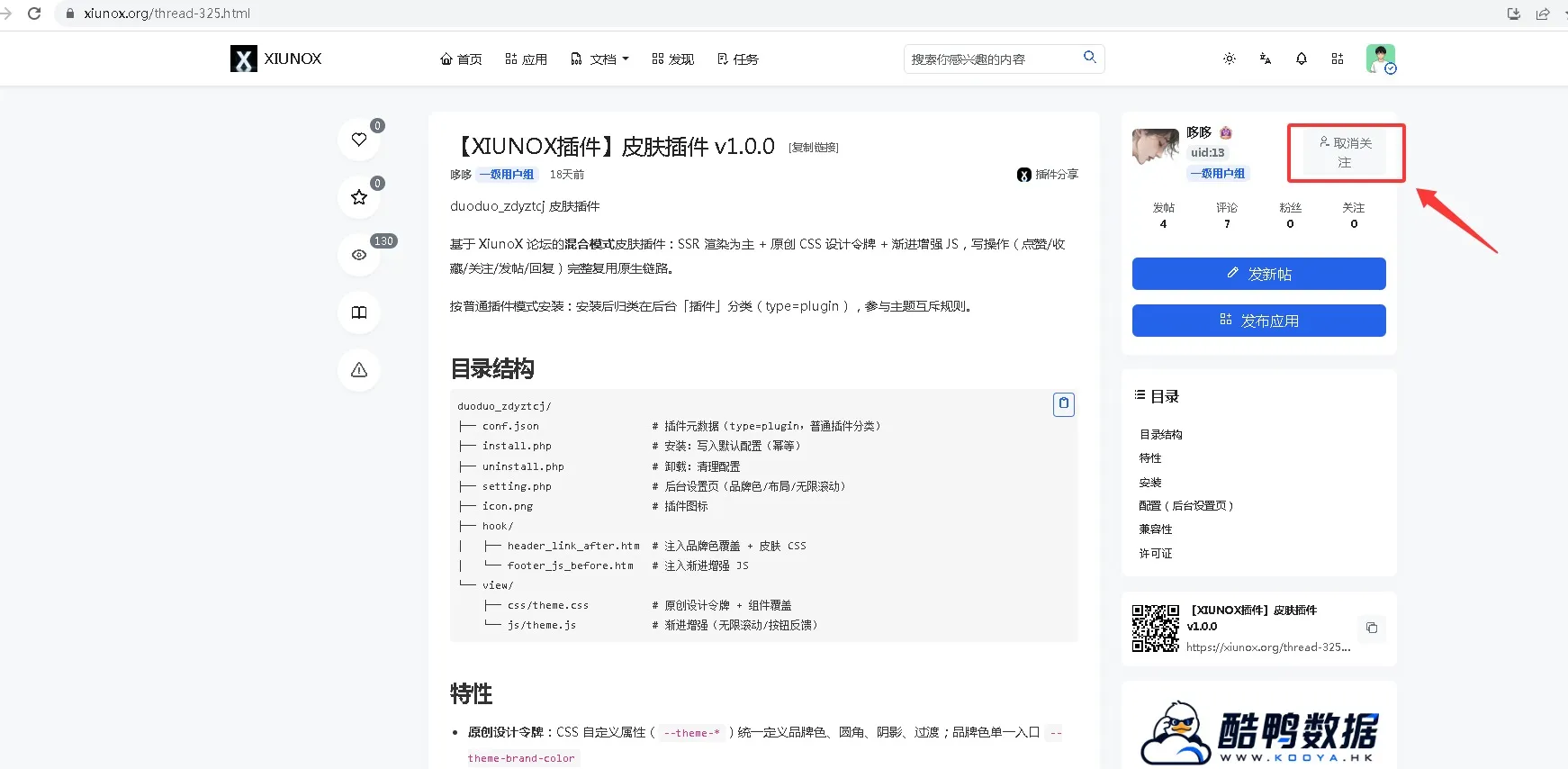The height and width of the screenshot is (769, 1568).
Task: Click author name 哆哆 under thread title
Action: pos(461,175)
